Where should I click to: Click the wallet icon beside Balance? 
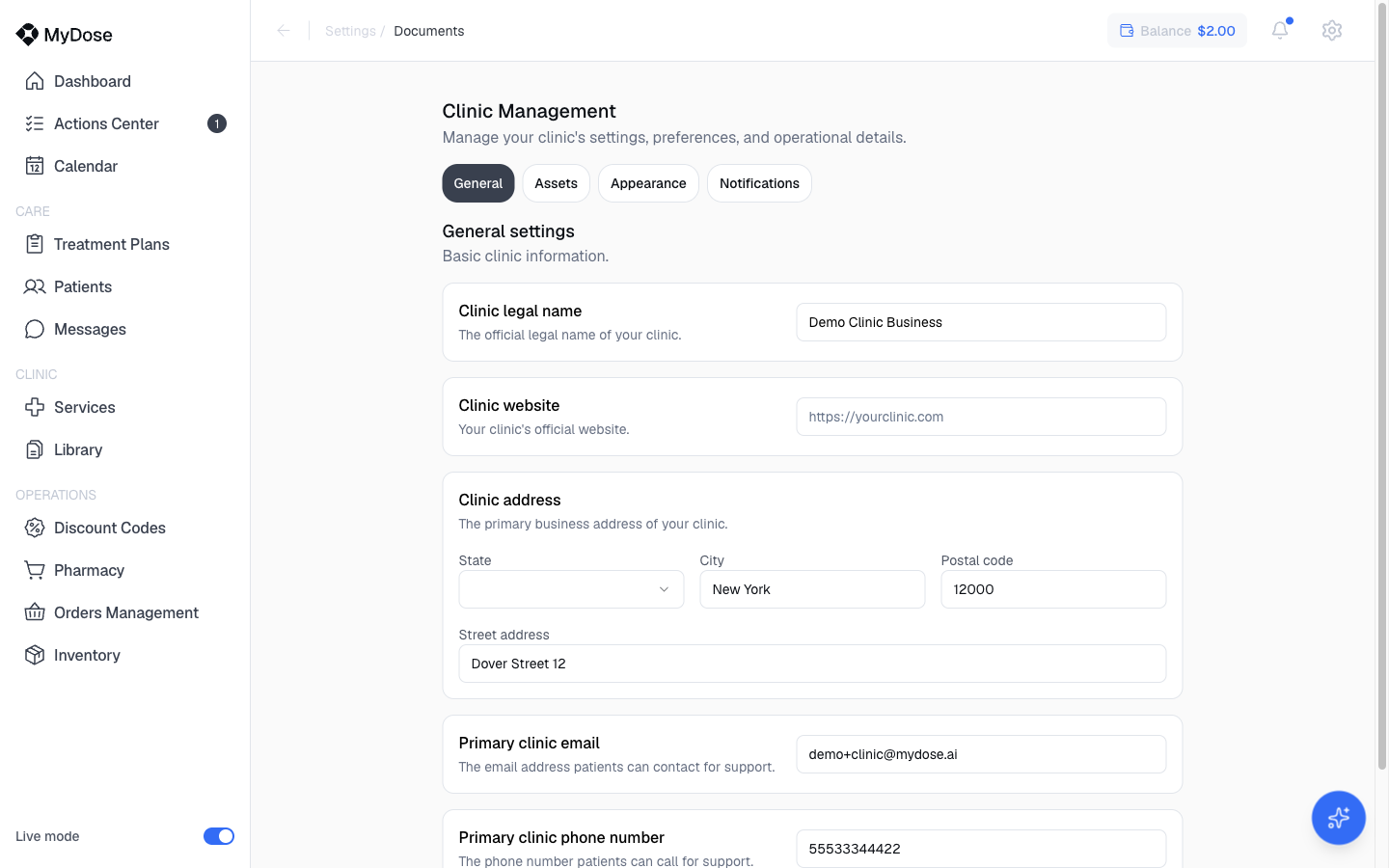[1127, 31]
